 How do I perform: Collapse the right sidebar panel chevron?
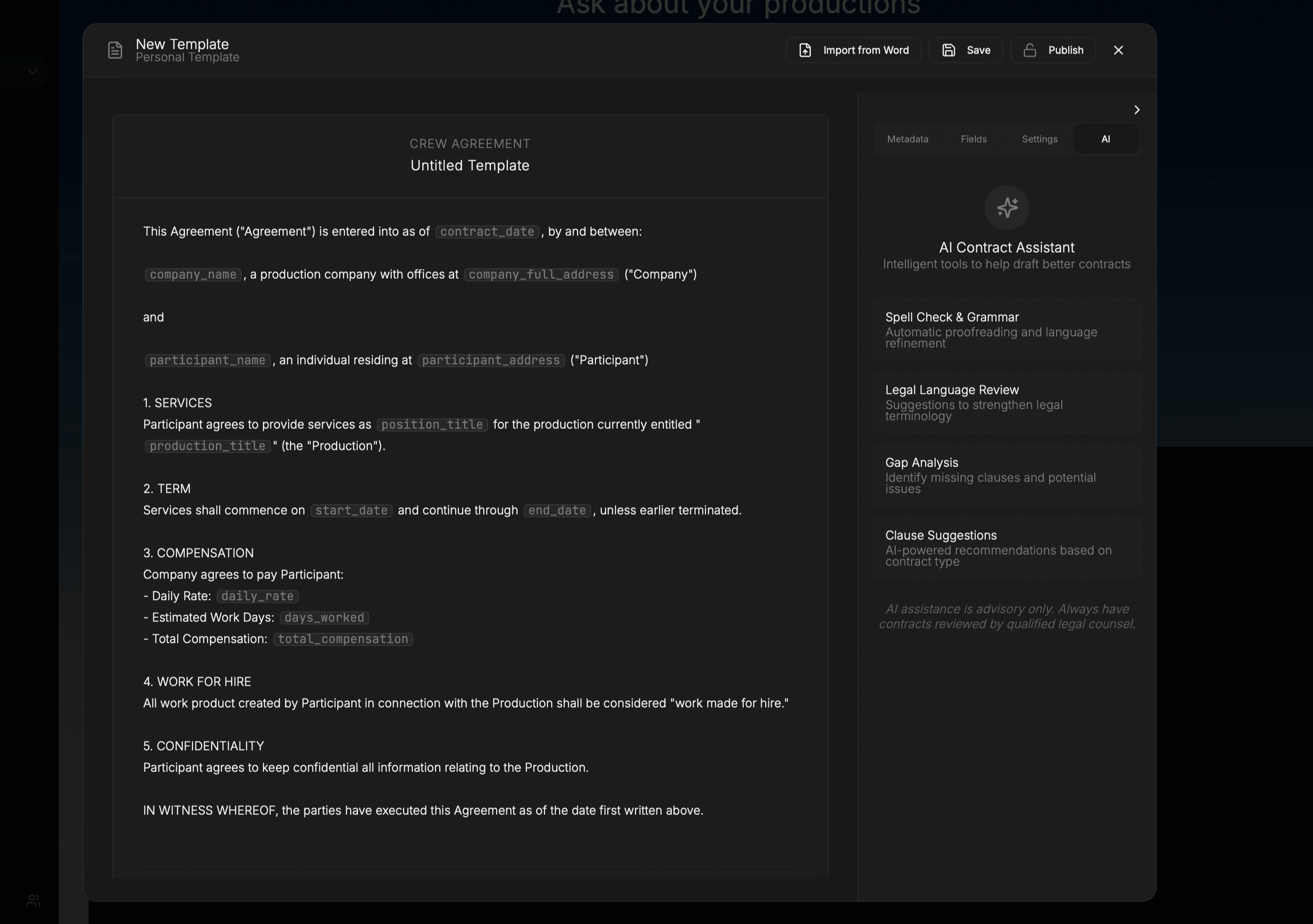pos(1136,110)
